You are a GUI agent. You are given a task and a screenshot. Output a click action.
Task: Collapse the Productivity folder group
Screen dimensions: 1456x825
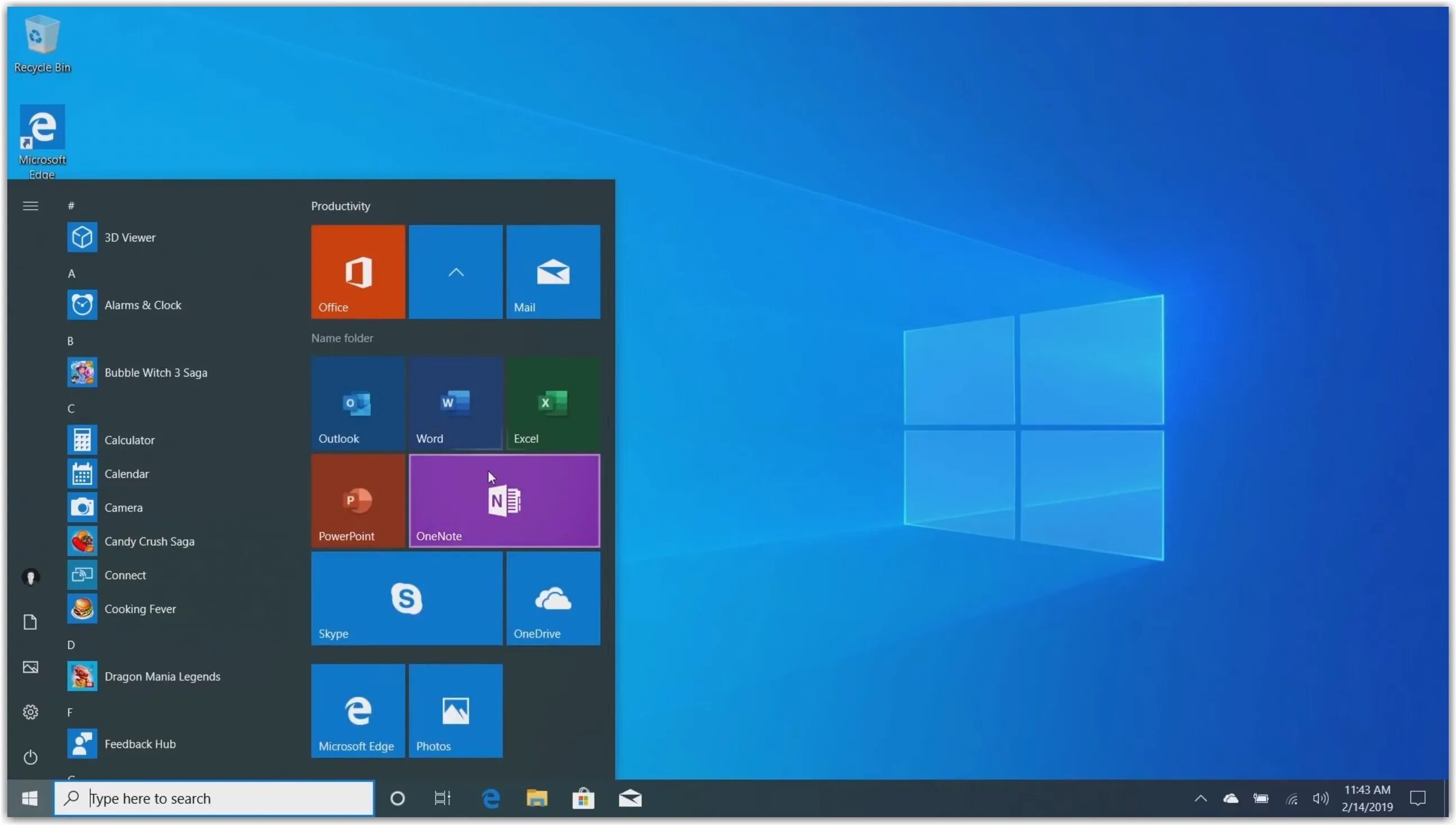coord(455,272)
